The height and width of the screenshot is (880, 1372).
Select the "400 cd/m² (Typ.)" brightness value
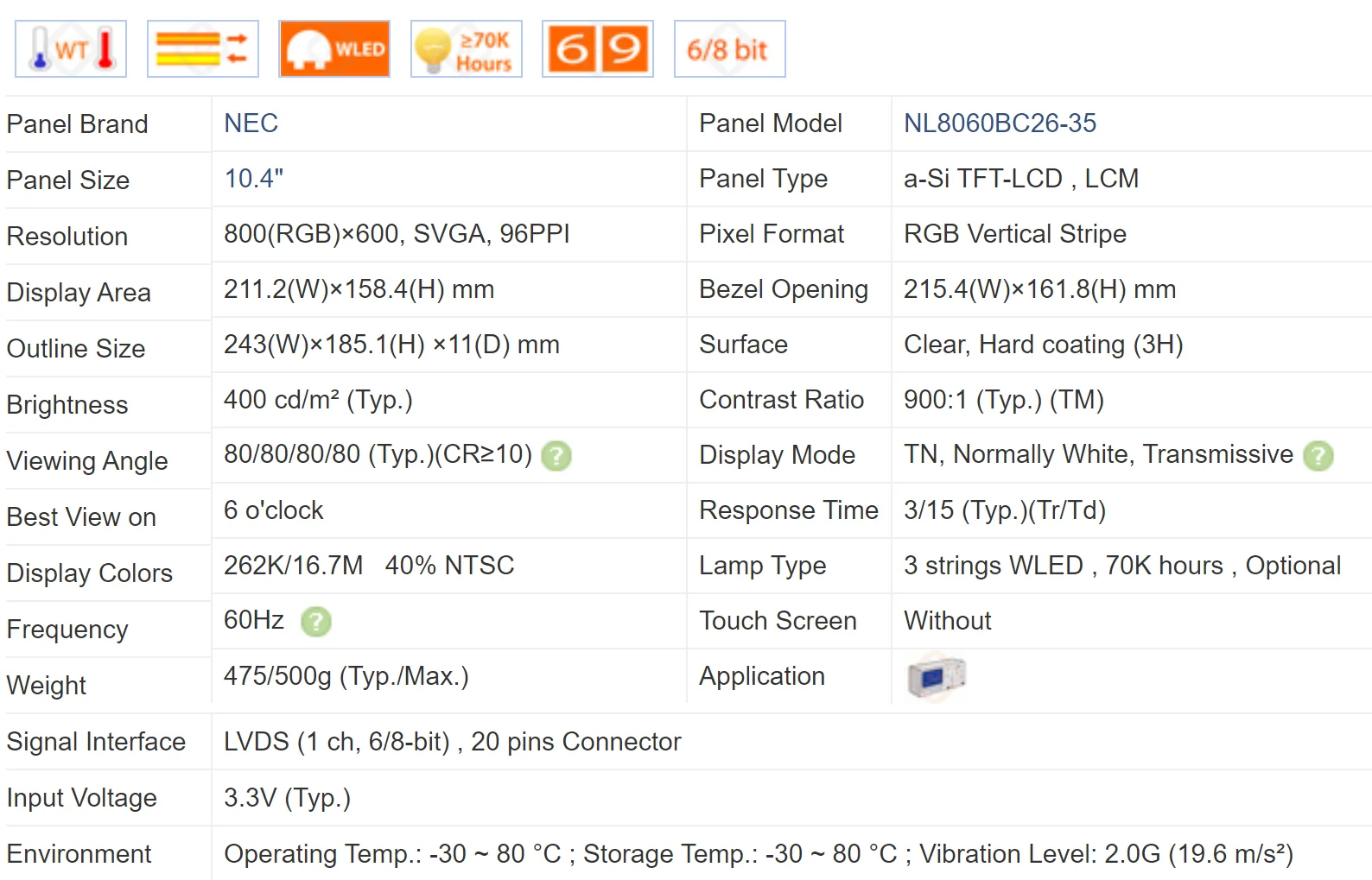point(318,400)
